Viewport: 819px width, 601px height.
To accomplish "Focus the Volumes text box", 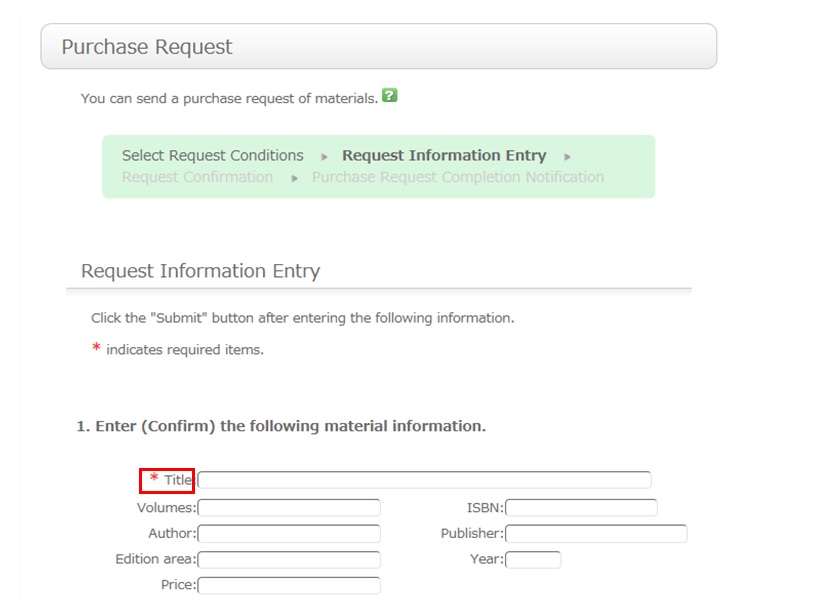I will (x=289, y=508).
